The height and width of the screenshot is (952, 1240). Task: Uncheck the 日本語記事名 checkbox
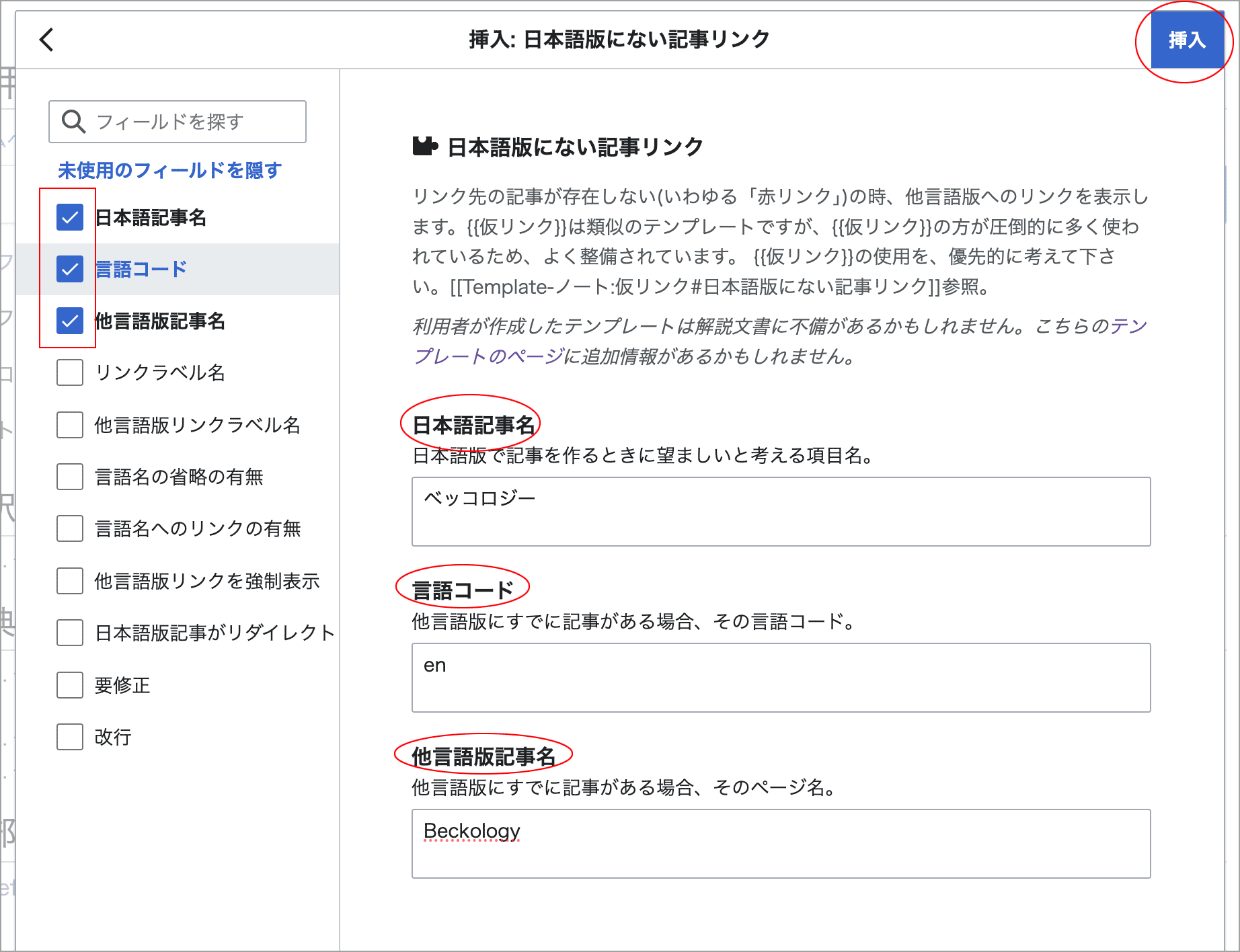click(x=70, y=217)
